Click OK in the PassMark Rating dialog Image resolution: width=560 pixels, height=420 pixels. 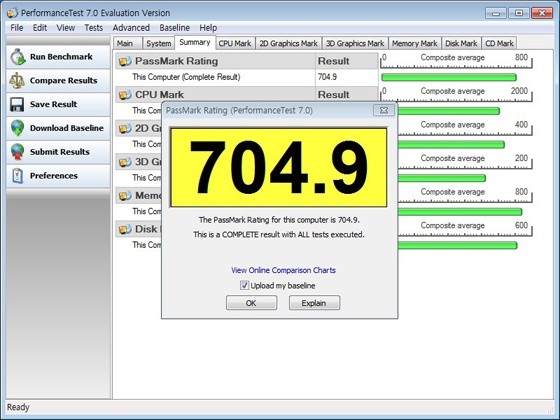251,303
